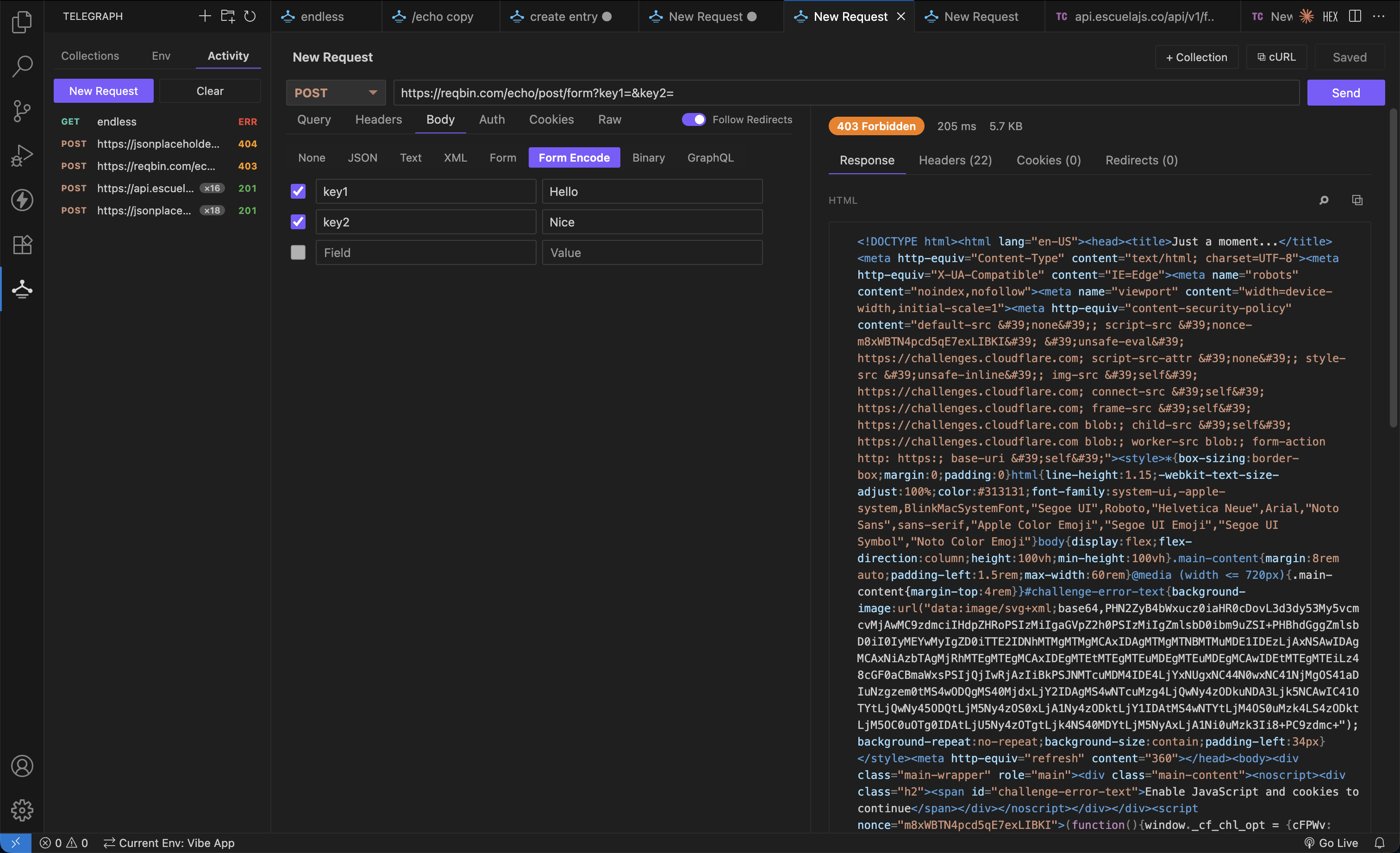Viewport: 1400px width, 853px height.
Task: Click the cURL button
Action: (1276, 57)
